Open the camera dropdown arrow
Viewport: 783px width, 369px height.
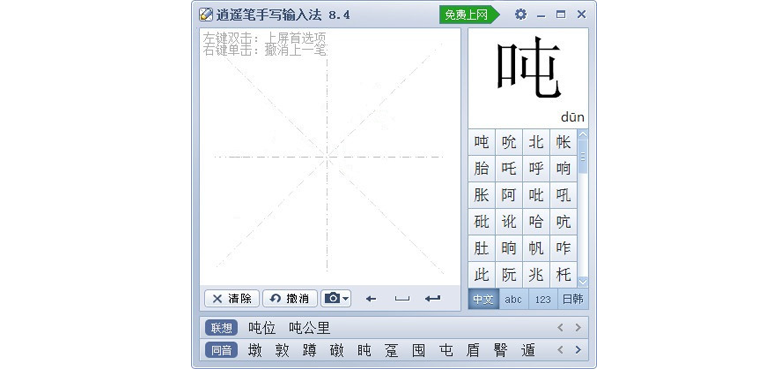point(346,299)
